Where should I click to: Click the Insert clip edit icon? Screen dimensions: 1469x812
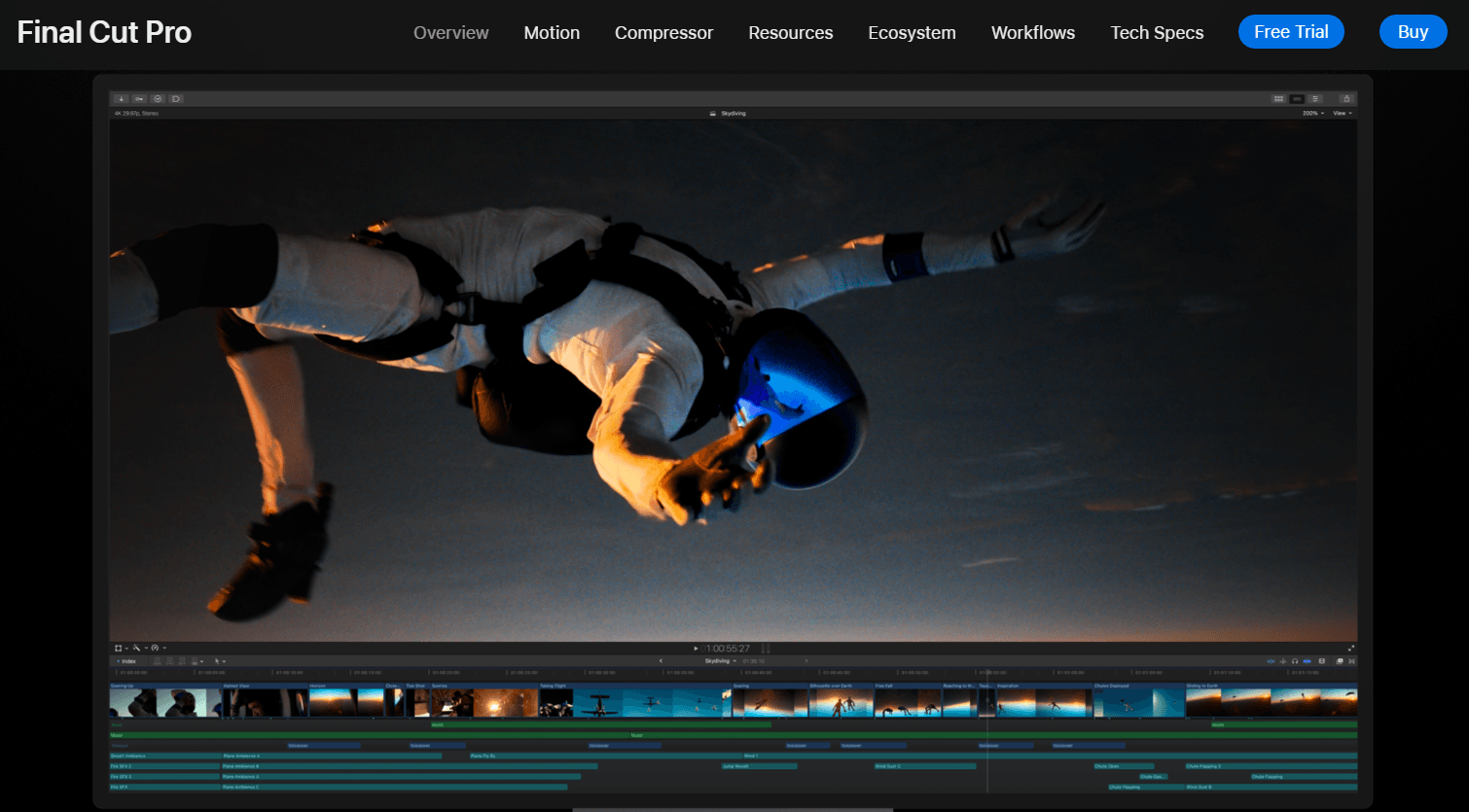170,661
